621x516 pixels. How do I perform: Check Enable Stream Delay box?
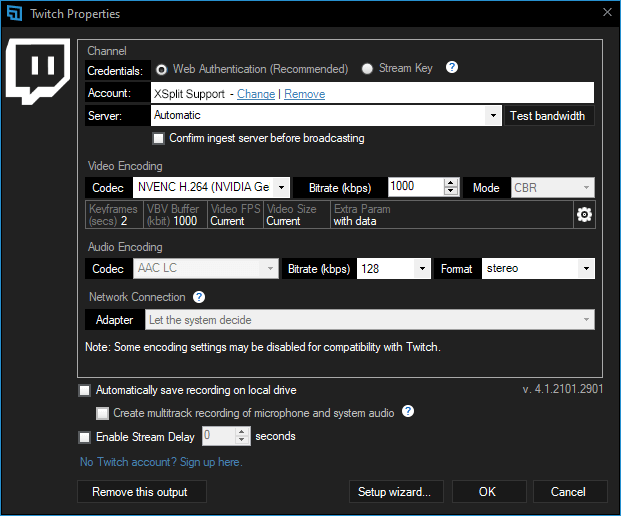[84, 437]
